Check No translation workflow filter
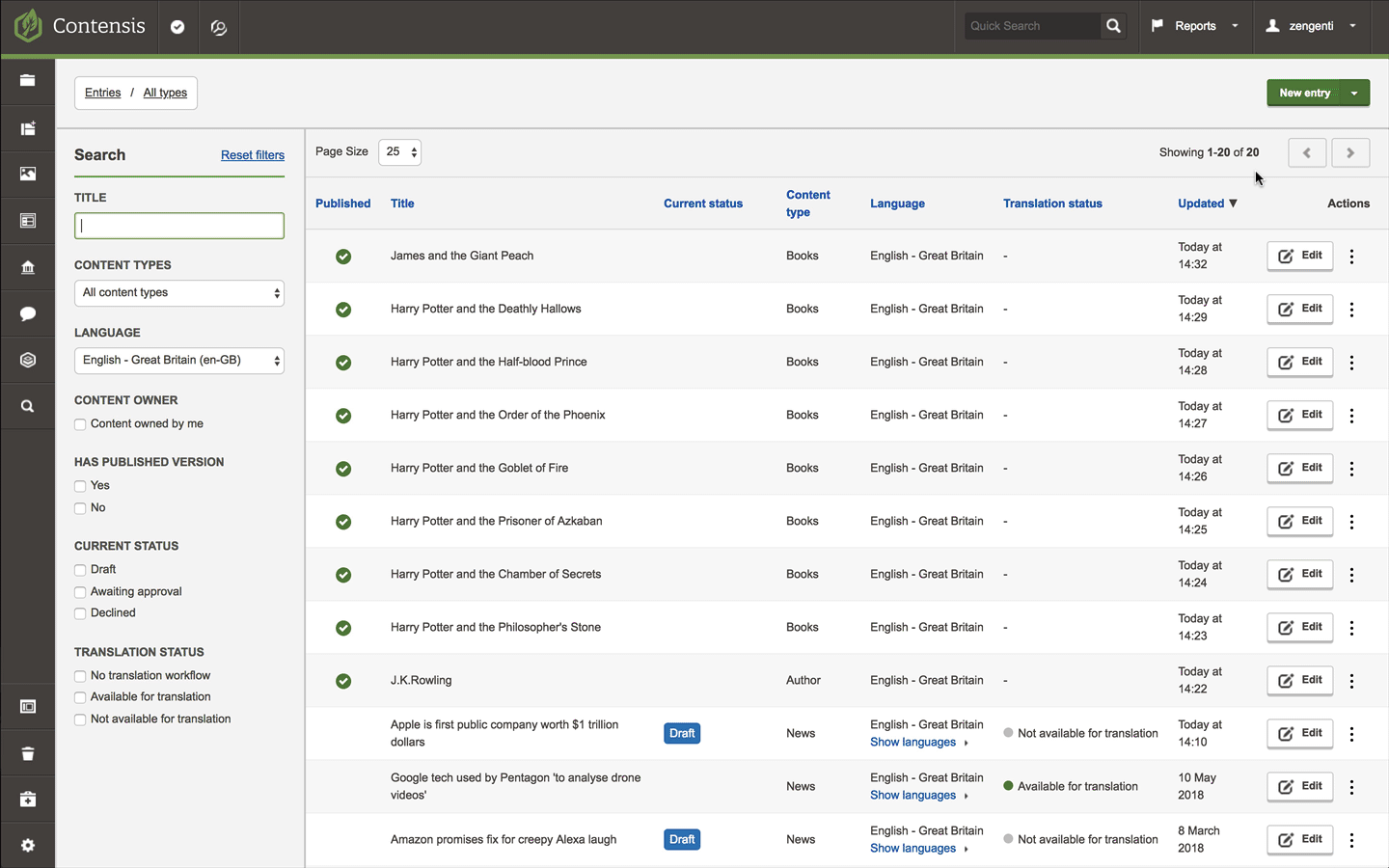The image size is (1389, 868). pos(80,676)
